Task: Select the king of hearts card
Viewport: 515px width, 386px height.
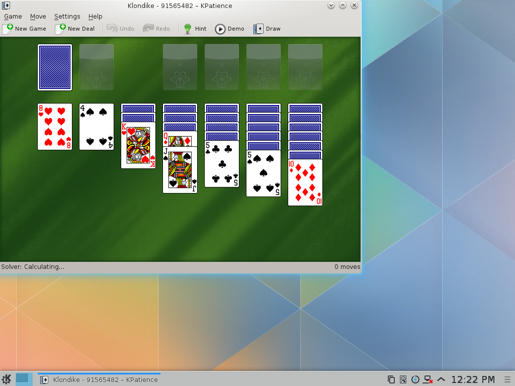Action: (x=138, y=145)
